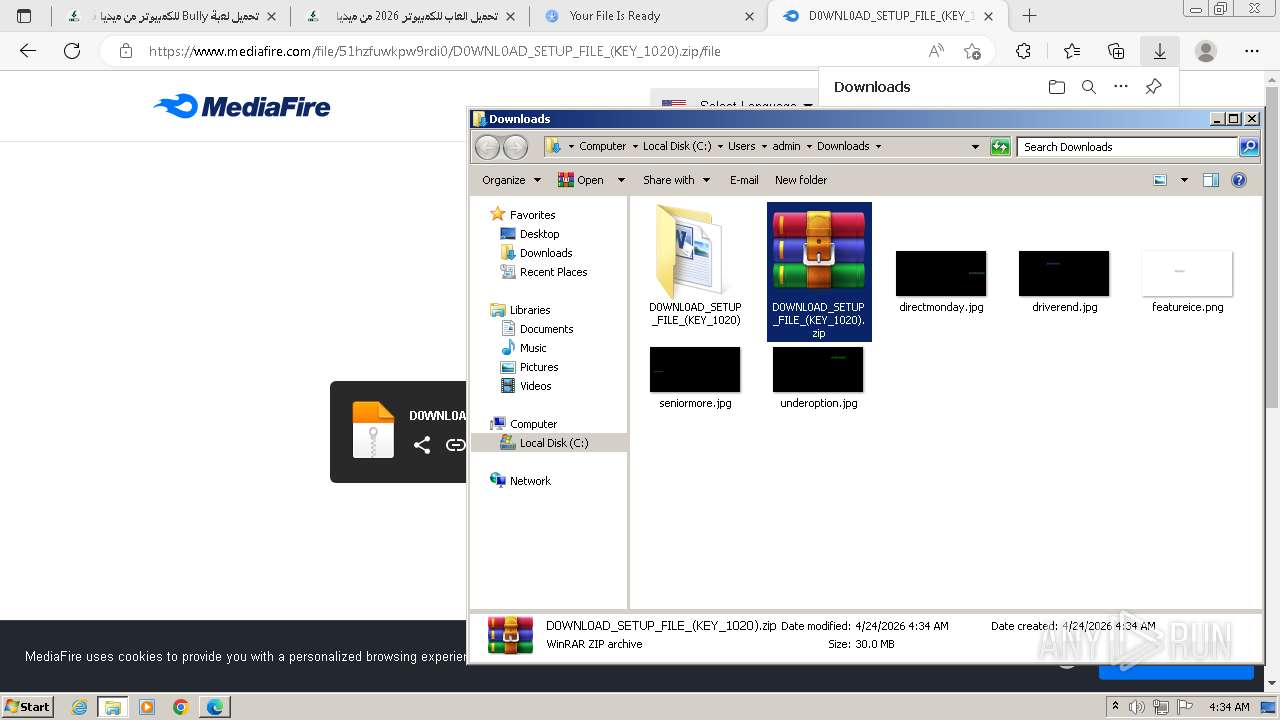This screenshot has height=720, width=1280.
Task: Expand the Organize dropdown menu
Action: (511, 180)
